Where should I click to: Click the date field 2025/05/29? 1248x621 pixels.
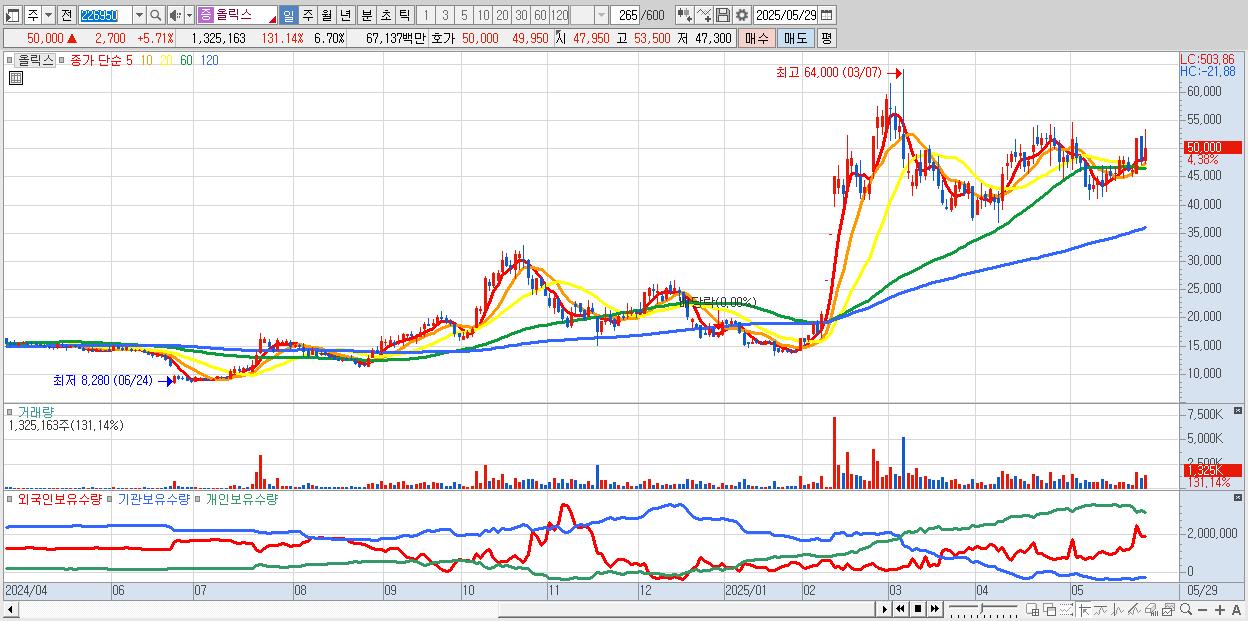pos(785,15)
